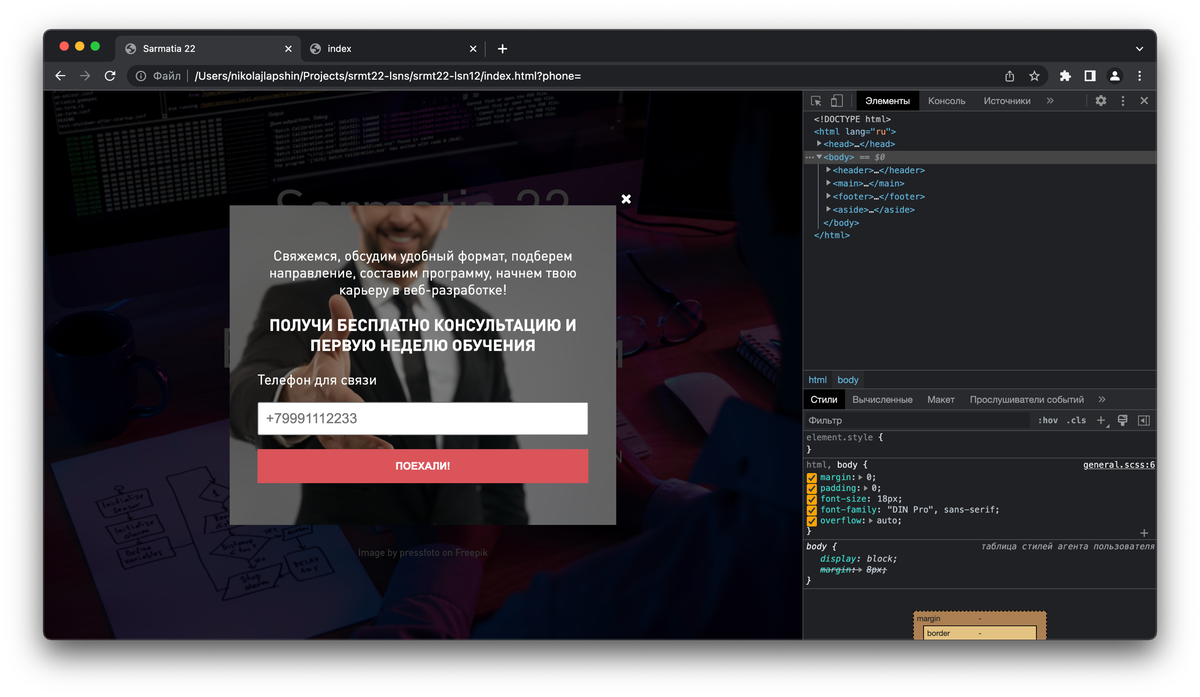The image size is (1200, 697).
Task: Select html in the breadcrumb bar
Action: (818, 380)
